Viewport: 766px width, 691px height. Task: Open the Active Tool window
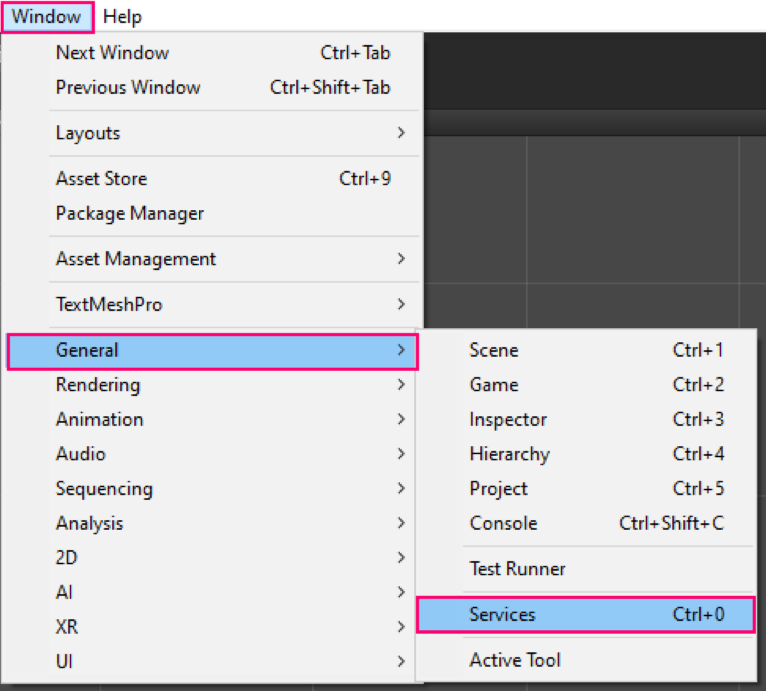(586, 660)
